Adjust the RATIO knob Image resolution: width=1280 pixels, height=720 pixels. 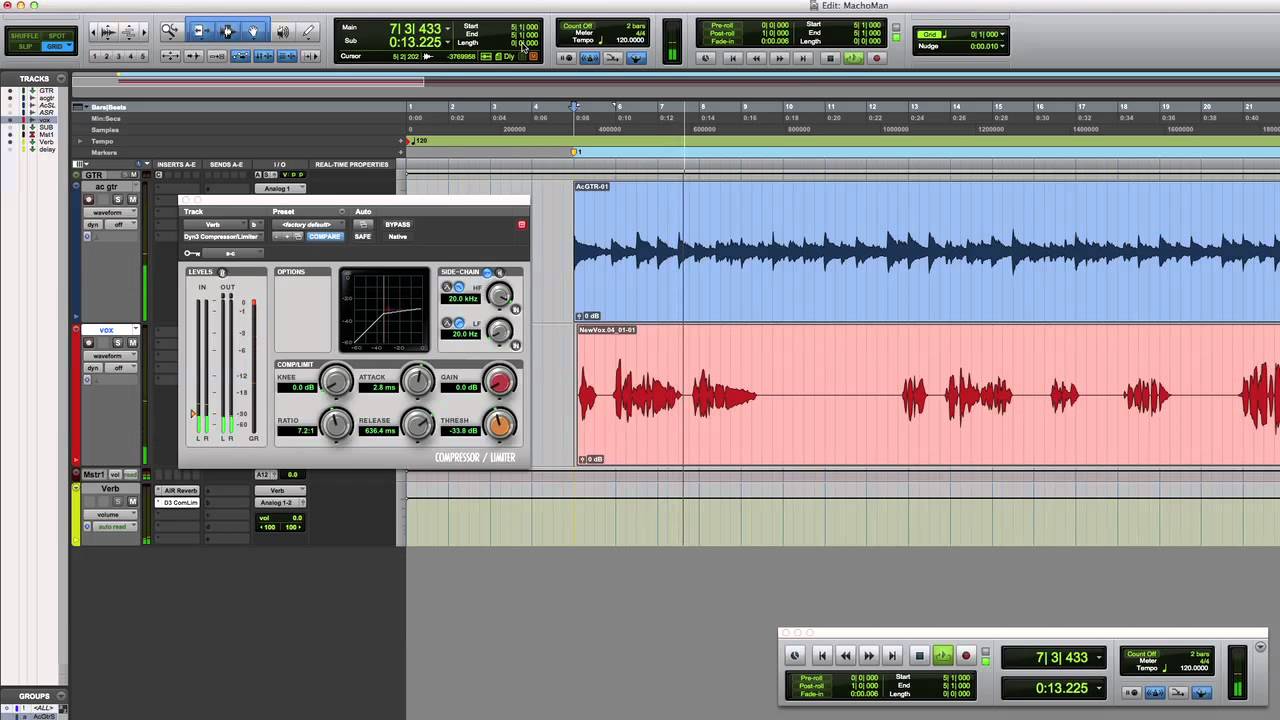337,424
